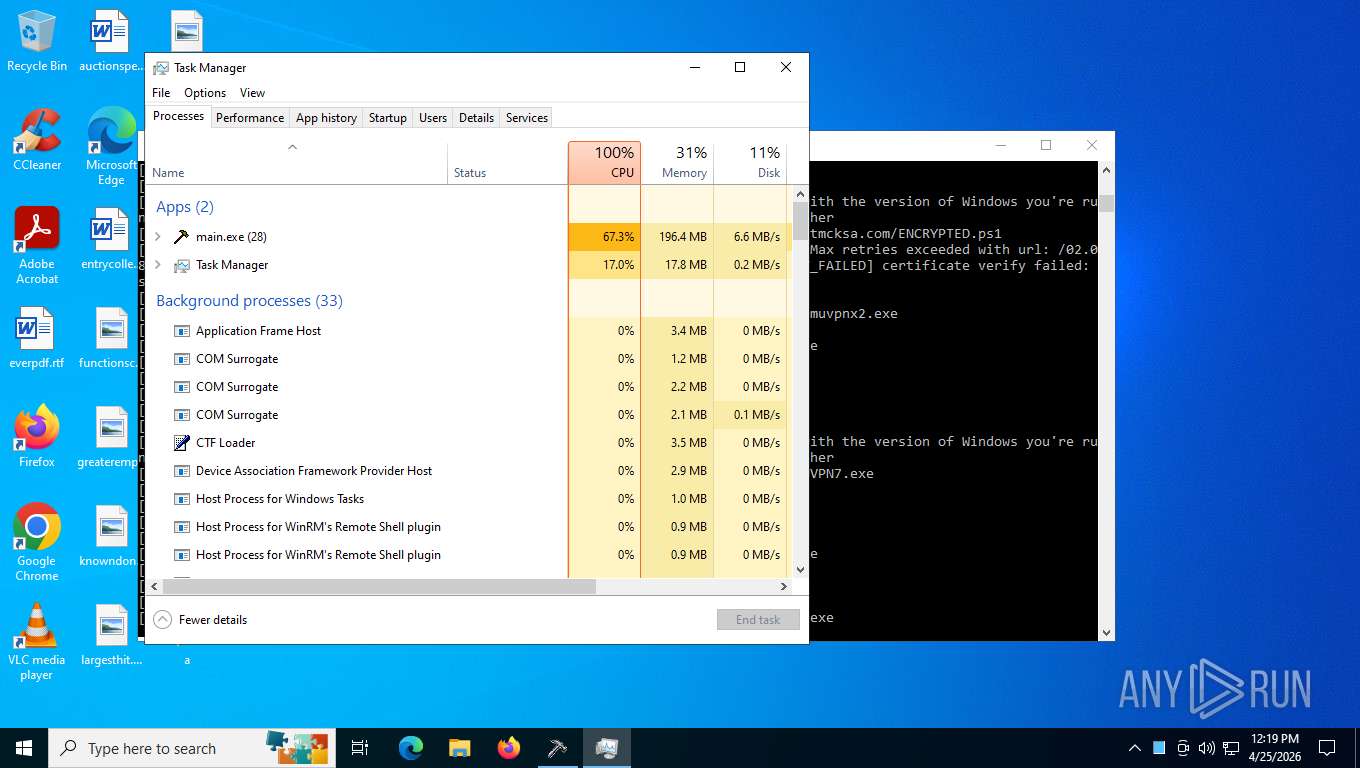
Task: Open the Options menu in Task Manager
Action: [205, 93]
